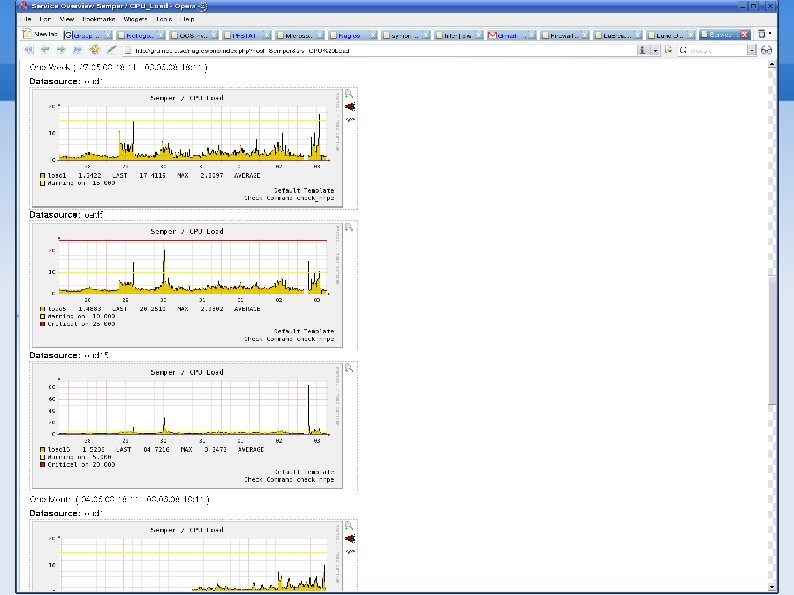Click the green page icon beside search

(669, 50)
